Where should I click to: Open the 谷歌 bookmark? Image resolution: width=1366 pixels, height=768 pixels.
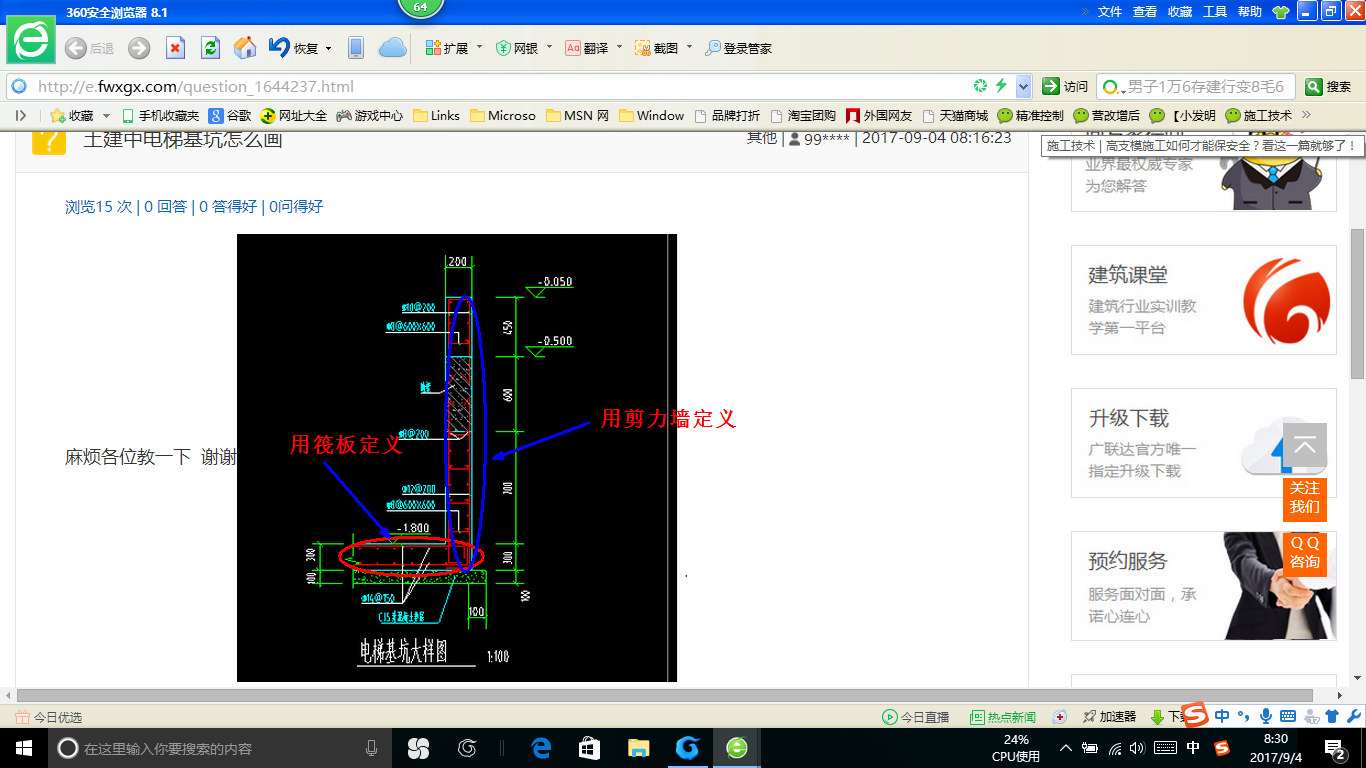tap(230, 116)
